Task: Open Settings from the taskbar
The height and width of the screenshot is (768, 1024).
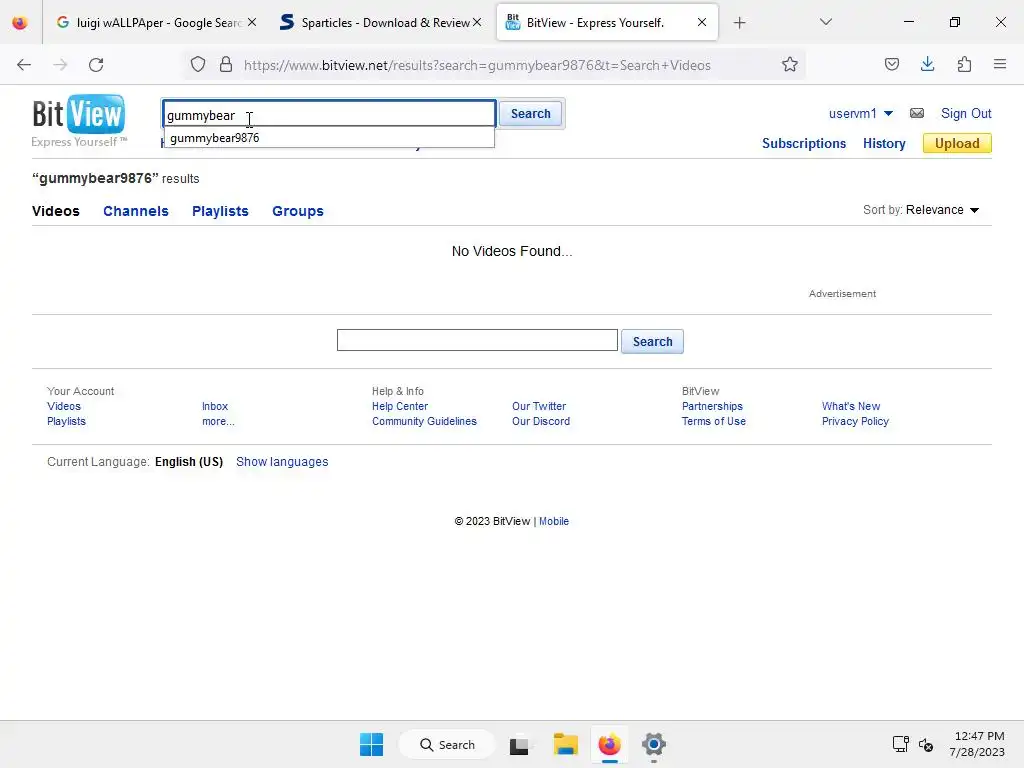Action: tap(654, 744)
